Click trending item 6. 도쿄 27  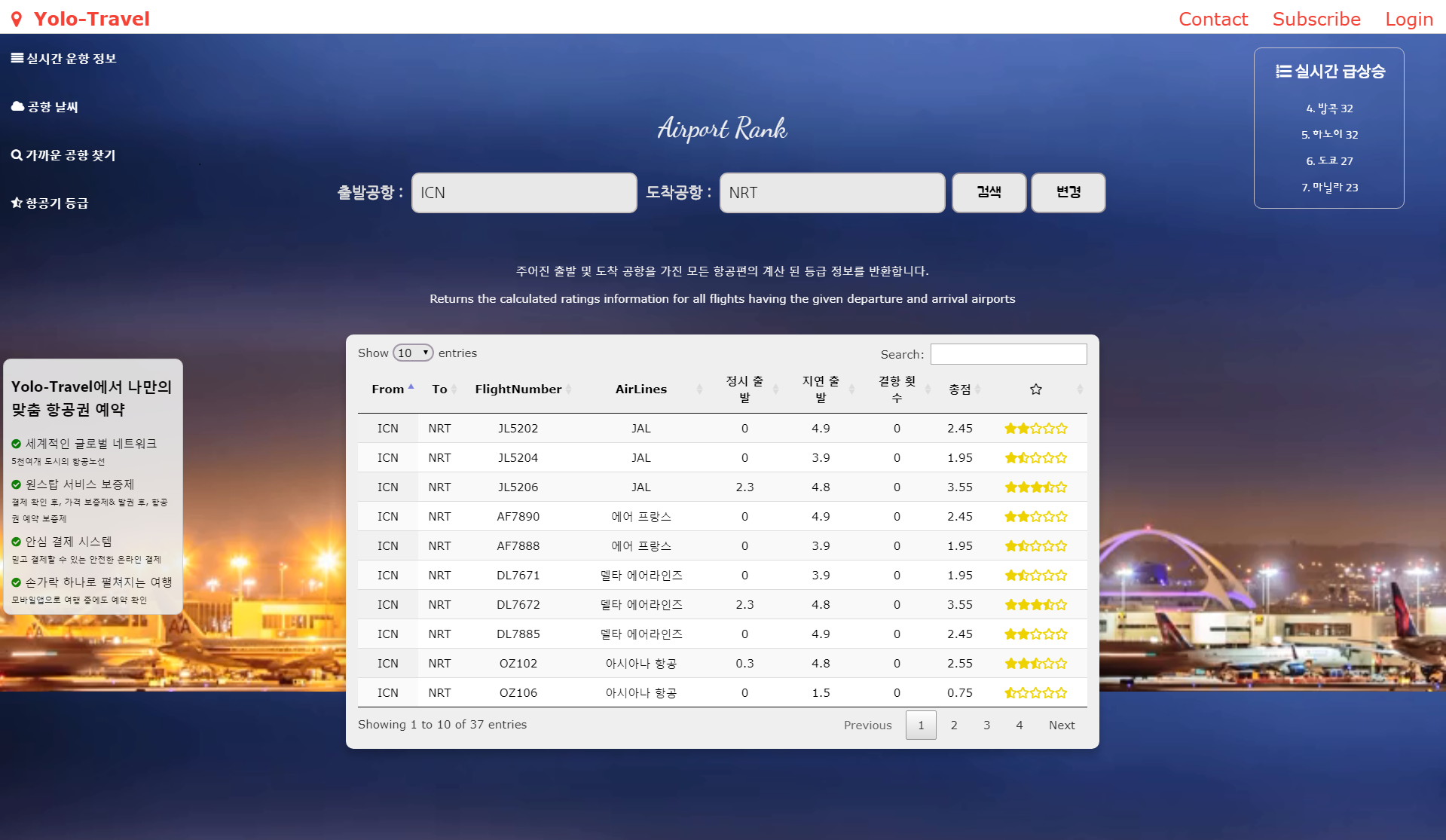[1329, 161]
